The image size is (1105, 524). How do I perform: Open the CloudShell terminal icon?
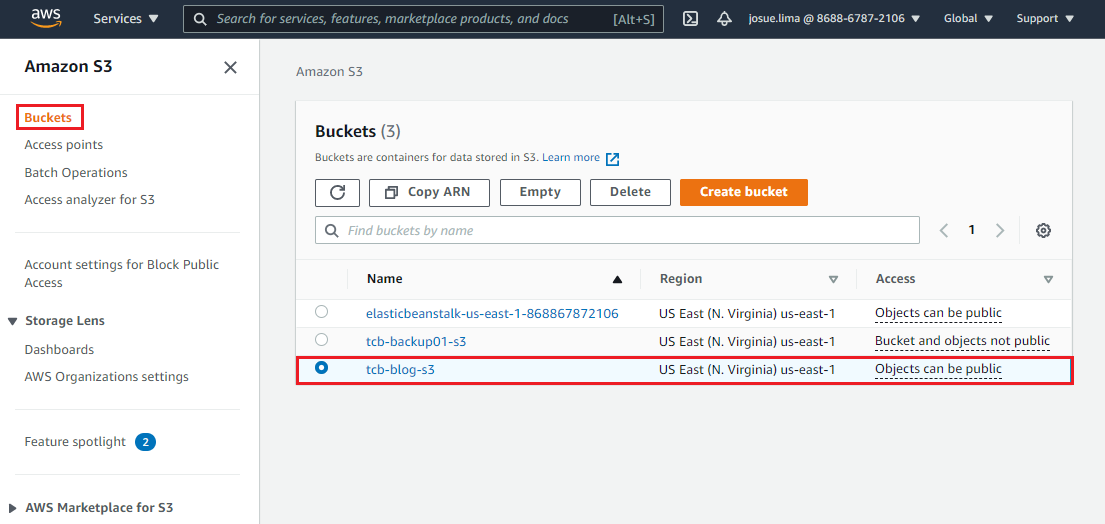coord(690,18)
